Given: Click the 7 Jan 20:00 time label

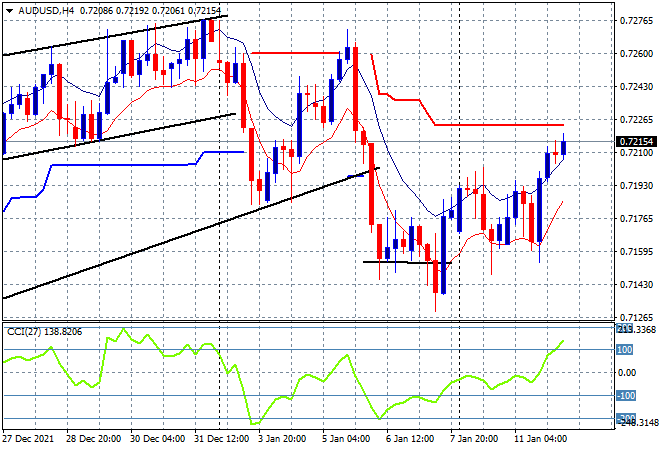Looking at the screenshot, I should pyautogui.click(x=474, y=439).
